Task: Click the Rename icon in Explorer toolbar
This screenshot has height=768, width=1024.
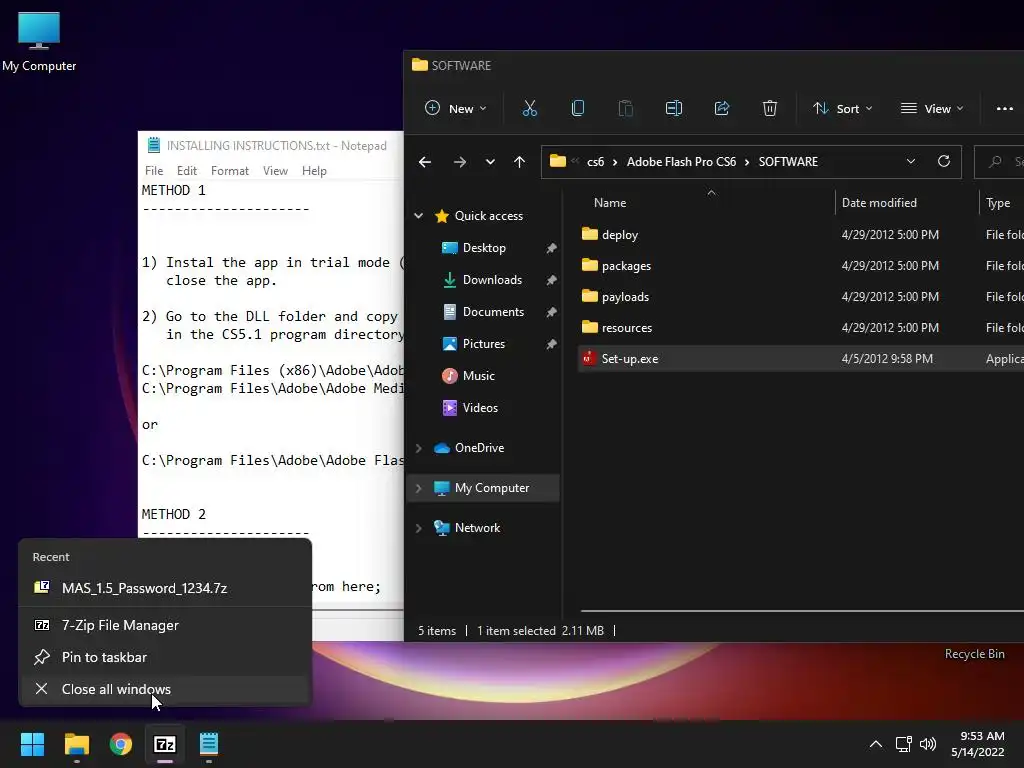Action: coord(673,108)
